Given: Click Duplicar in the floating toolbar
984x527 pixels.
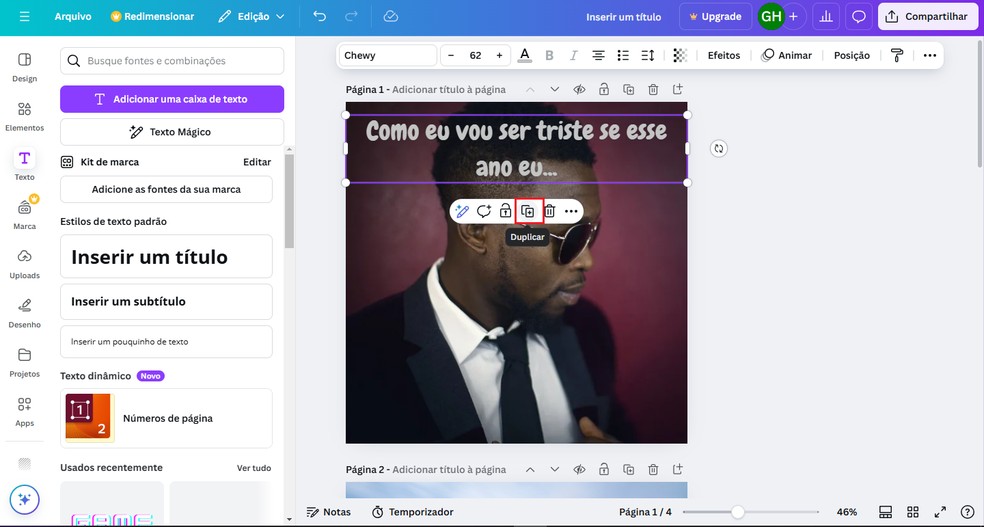Looking at the screenshot, I should coord(528,211).
